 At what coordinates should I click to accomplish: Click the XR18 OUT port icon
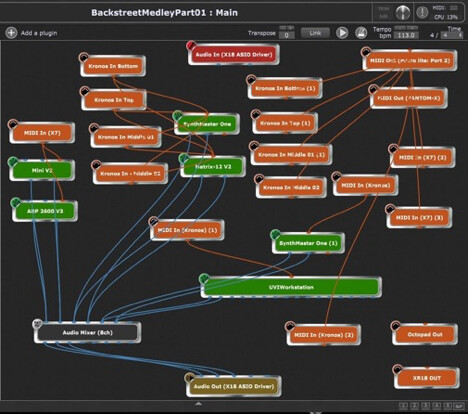397,369
